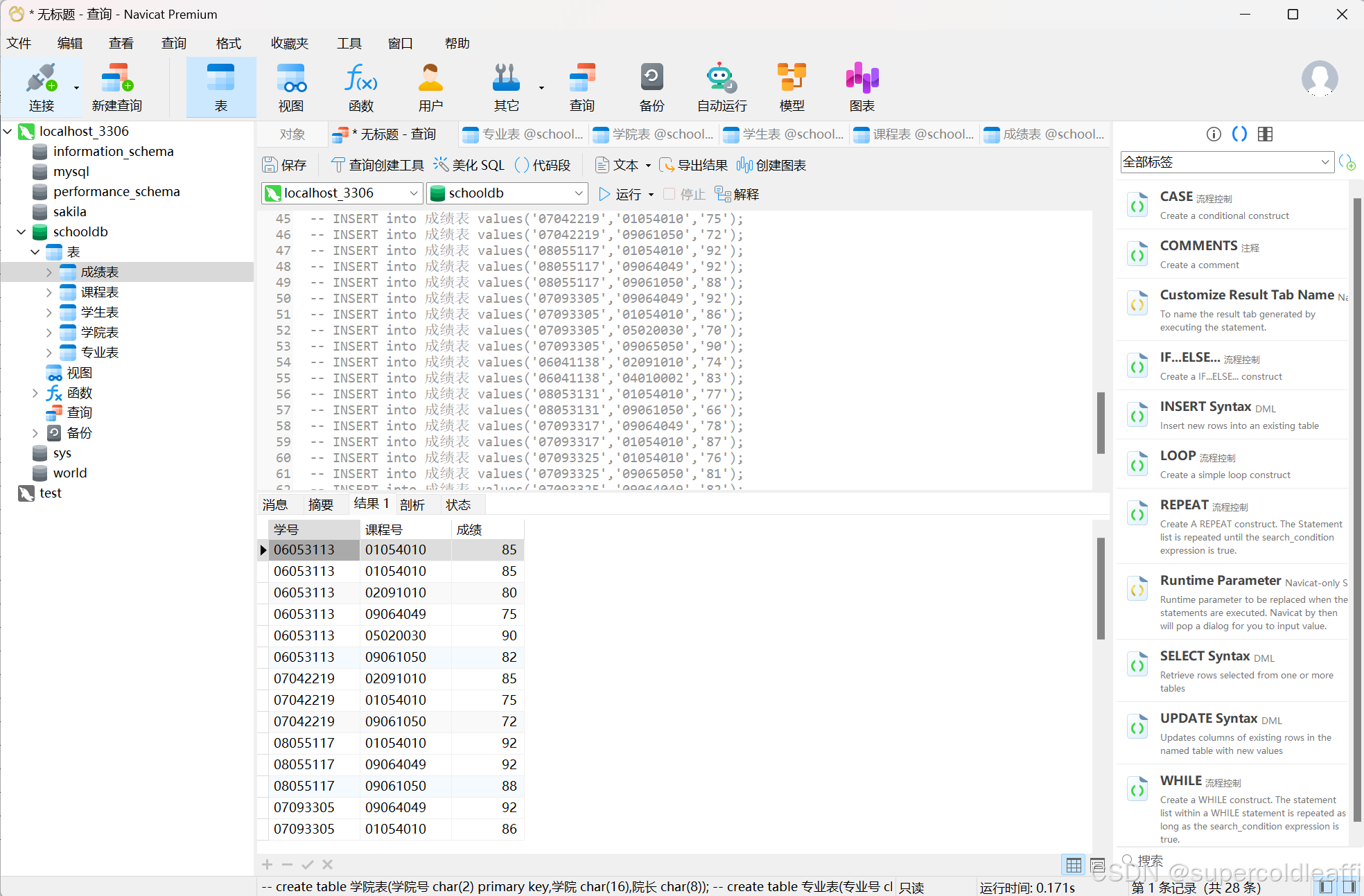Expand the 课程表 tree node

[49, 292]
